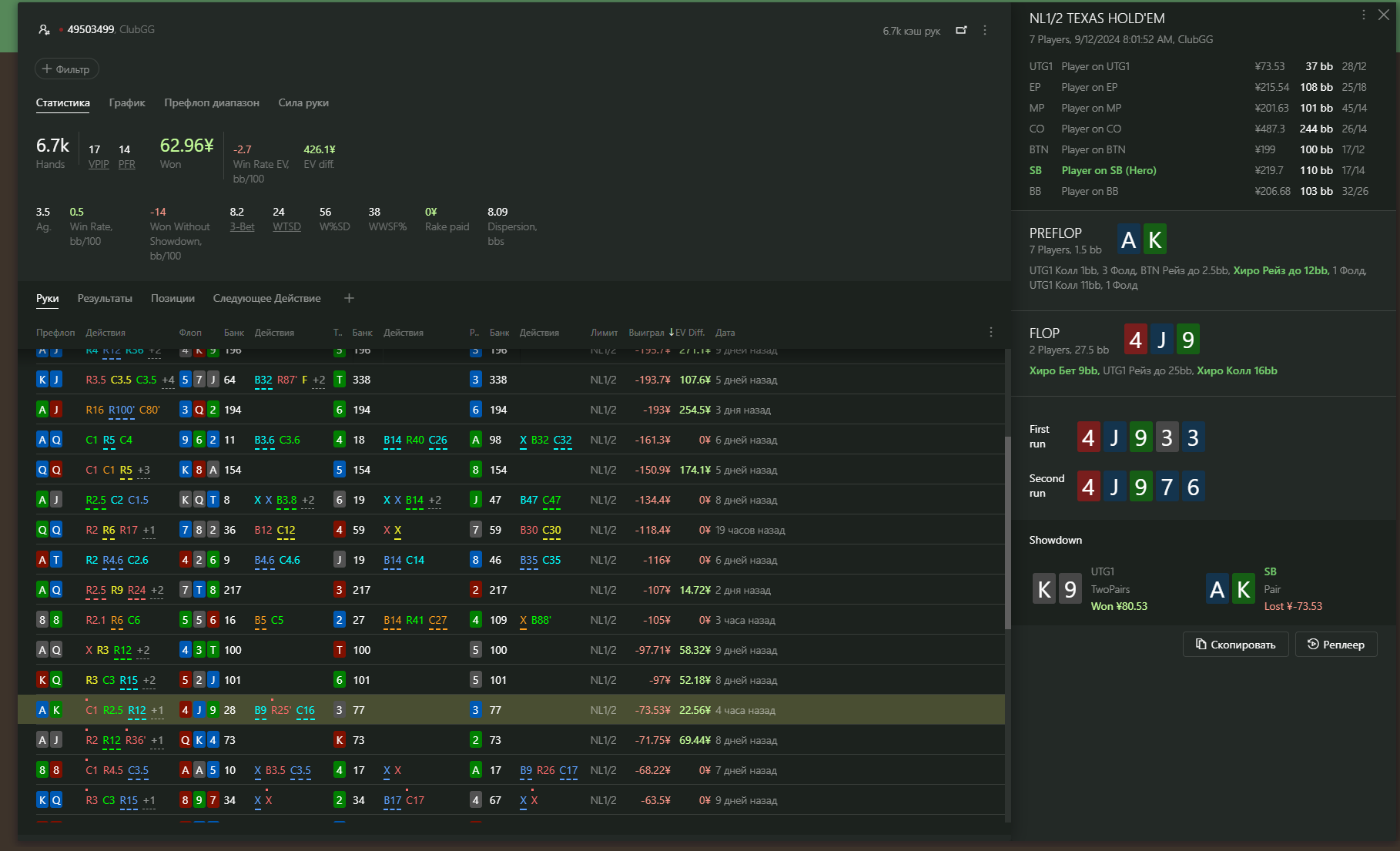Click the player profile icon next to 49503499
Viewport: 1400px width, 851px height.
(44, 29)
